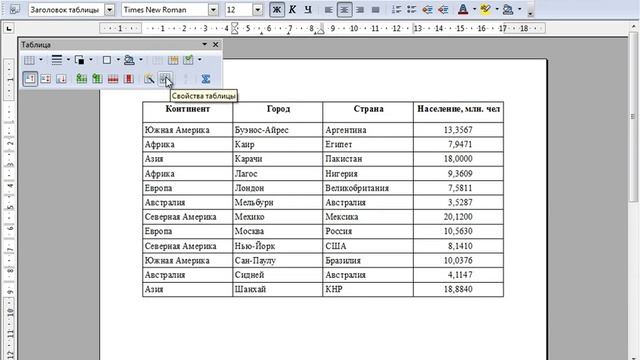Click the insert Table grid icon
Screen dimensions: 640x360
[x=29, y=60]
